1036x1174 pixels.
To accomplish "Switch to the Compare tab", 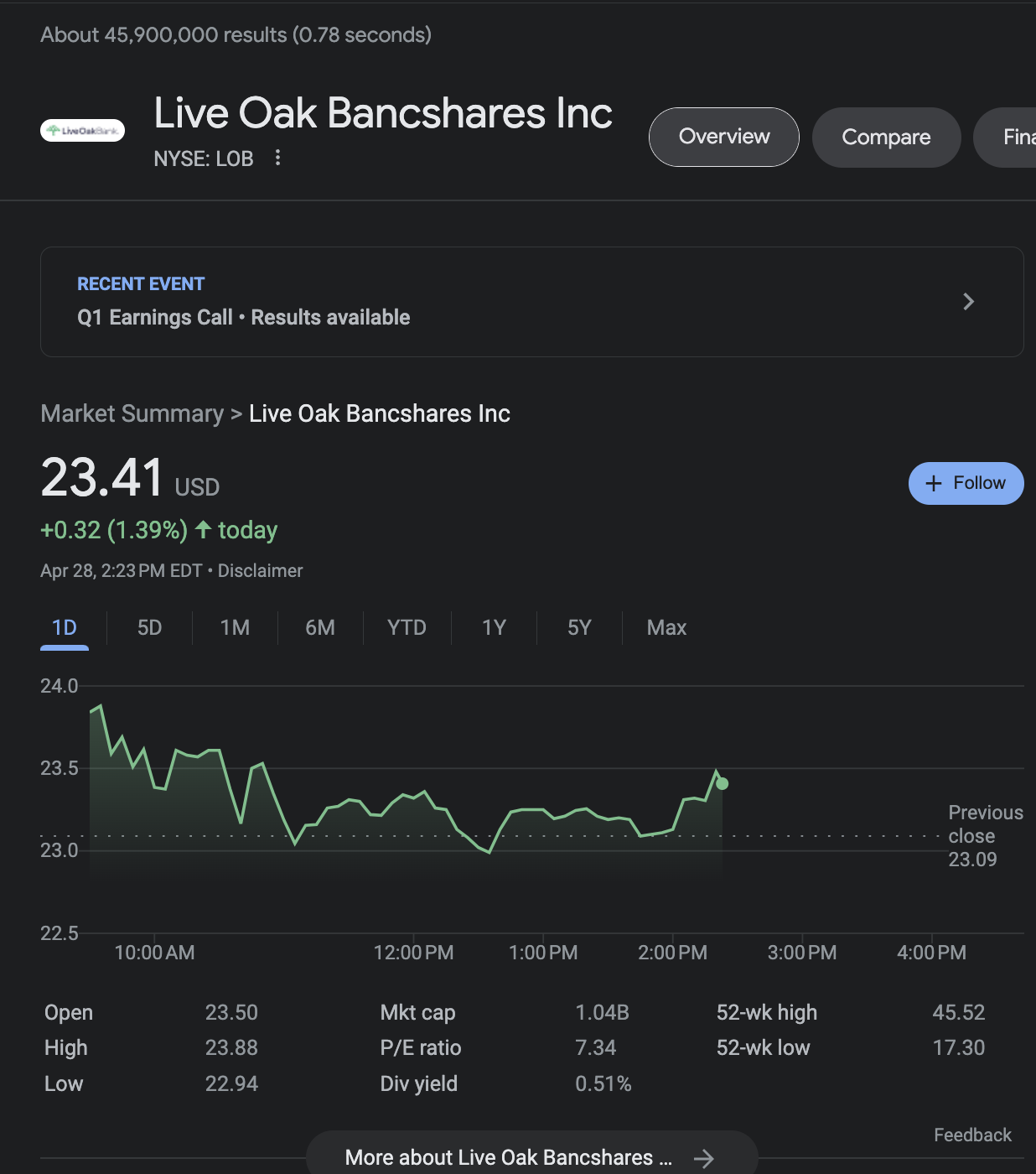I will (886, 137).
